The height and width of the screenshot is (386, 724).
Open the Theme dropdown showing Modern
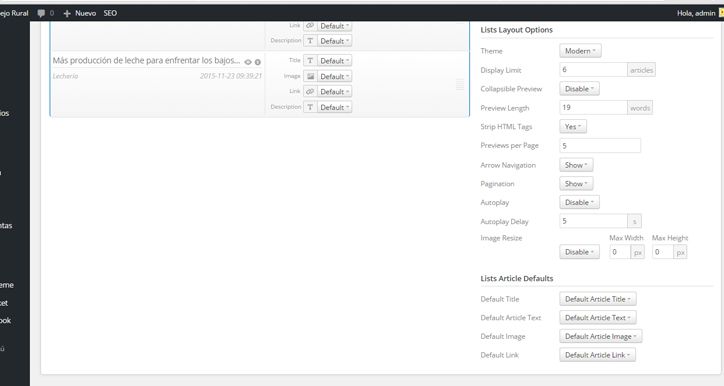point(580,51)
